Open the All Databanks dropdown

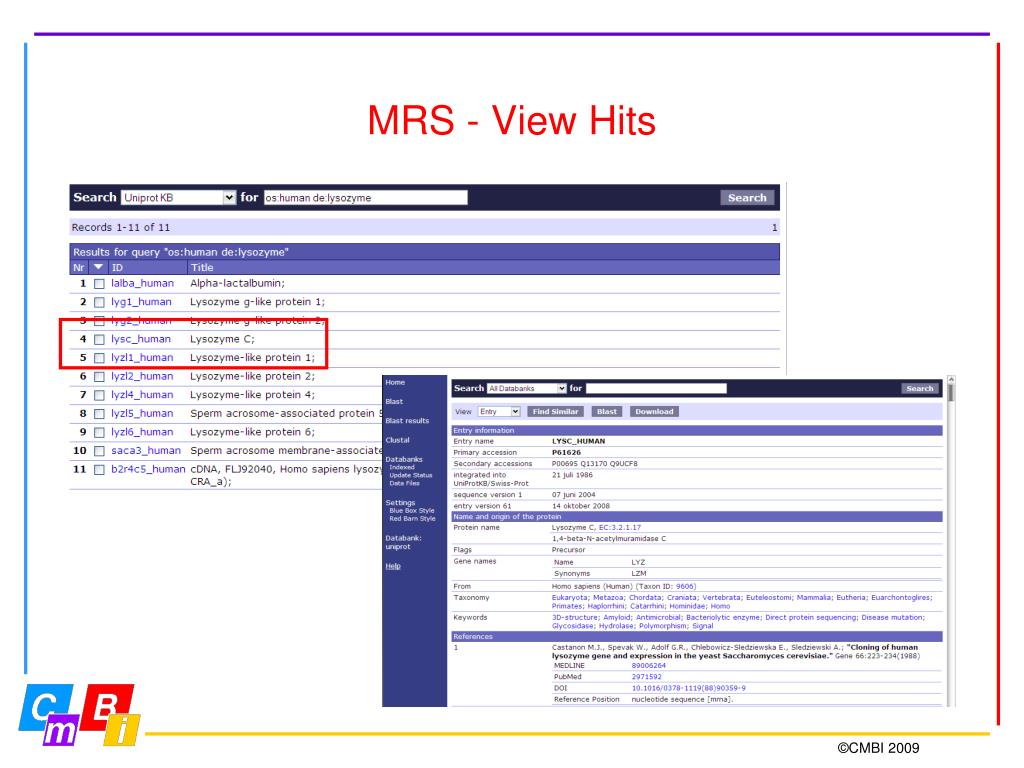coord(526,389)
